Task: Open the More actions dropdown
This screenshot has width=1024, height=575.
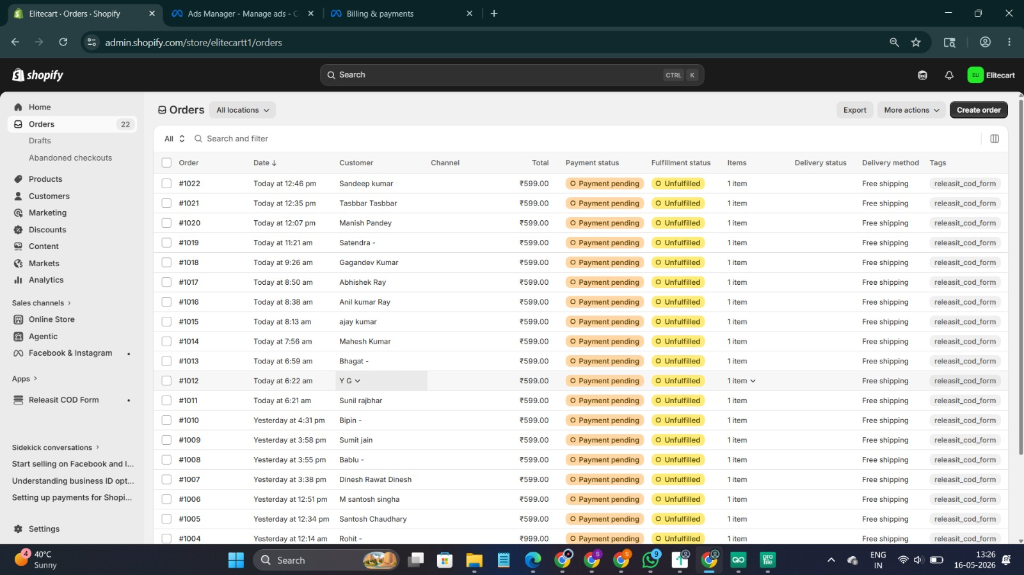Action: [911, 110]
